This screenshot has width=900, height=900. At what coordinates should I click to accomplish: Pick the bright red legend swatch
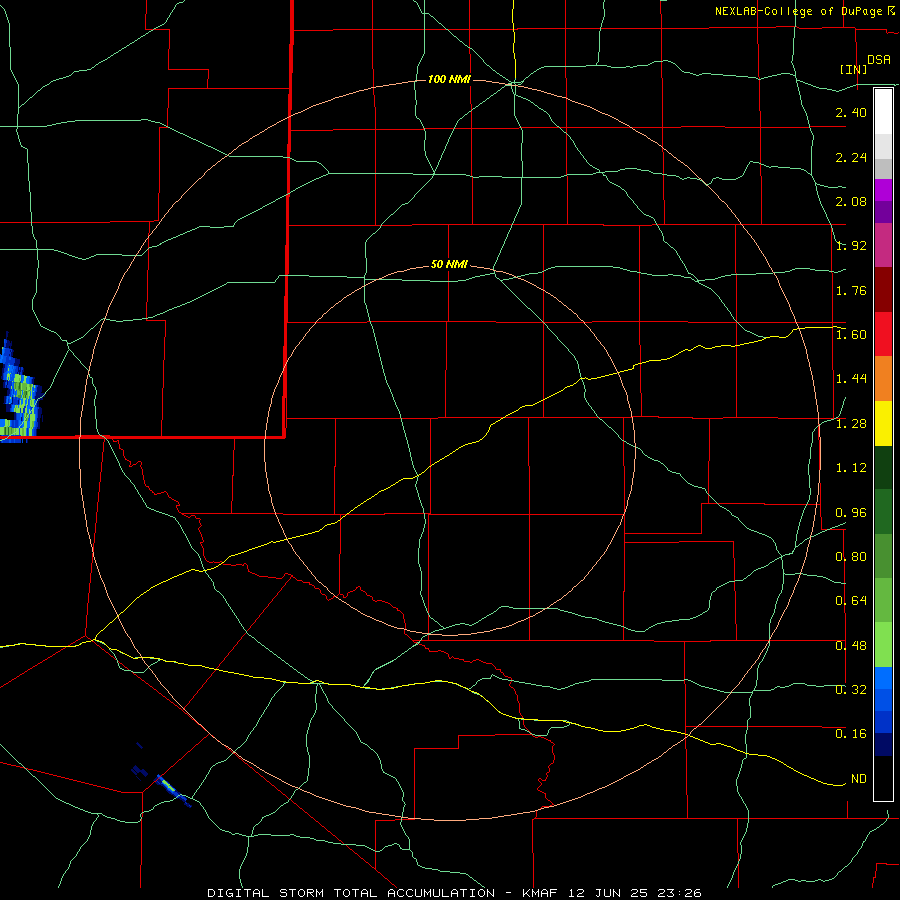point(883,334)
